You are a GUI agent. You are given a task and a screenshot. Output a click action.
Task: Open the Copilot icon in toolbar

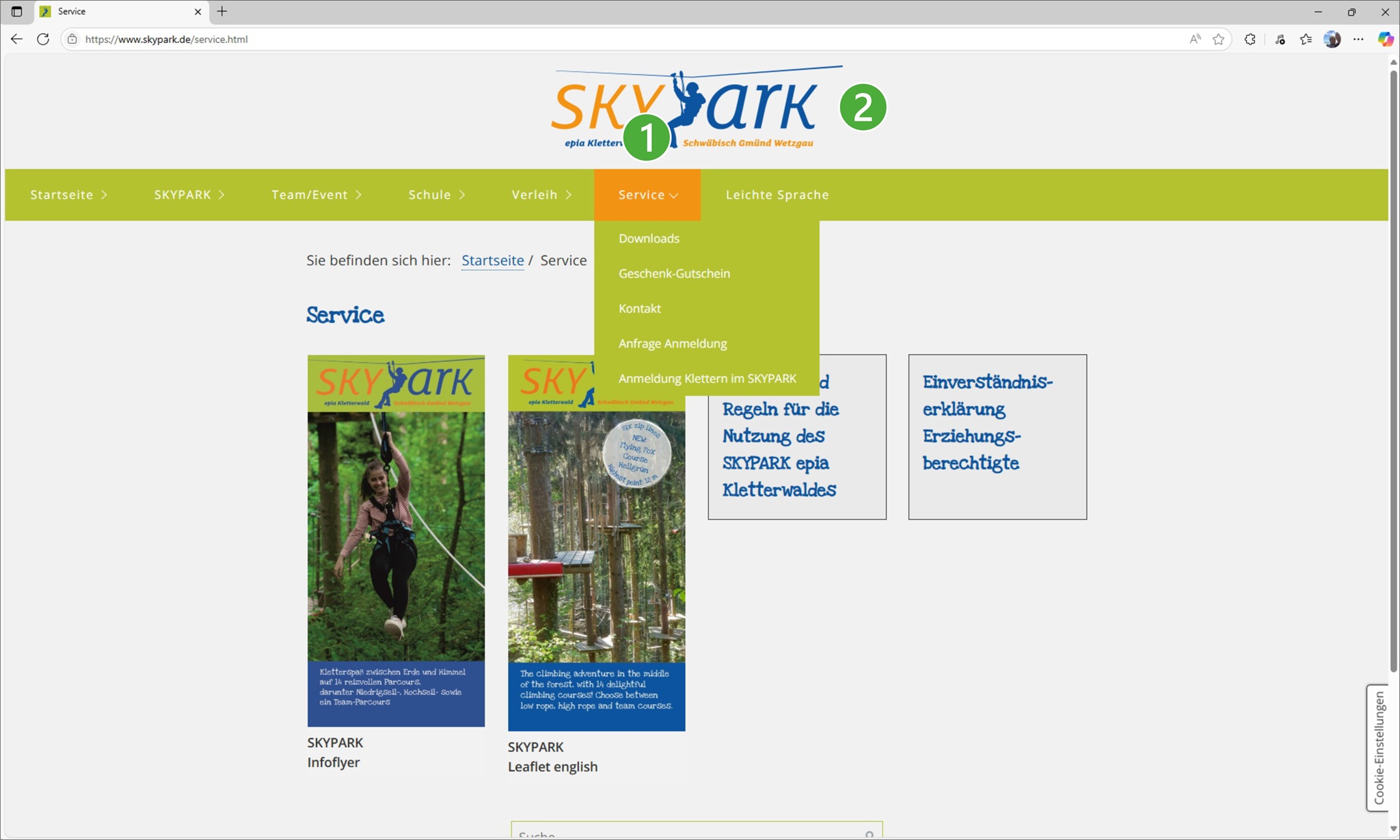coord(1385,39)
